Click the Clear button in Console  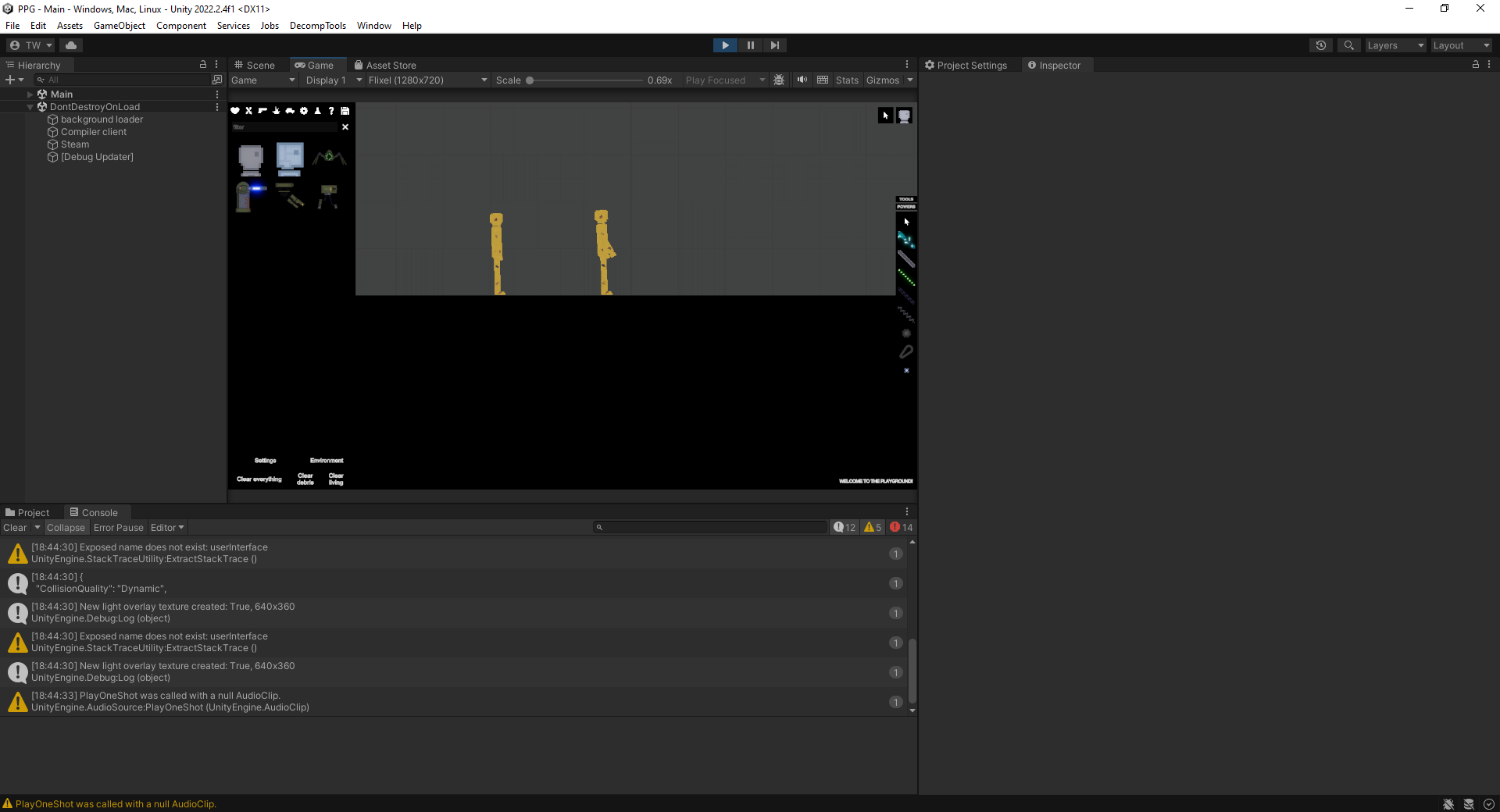(x=15, y=528)
